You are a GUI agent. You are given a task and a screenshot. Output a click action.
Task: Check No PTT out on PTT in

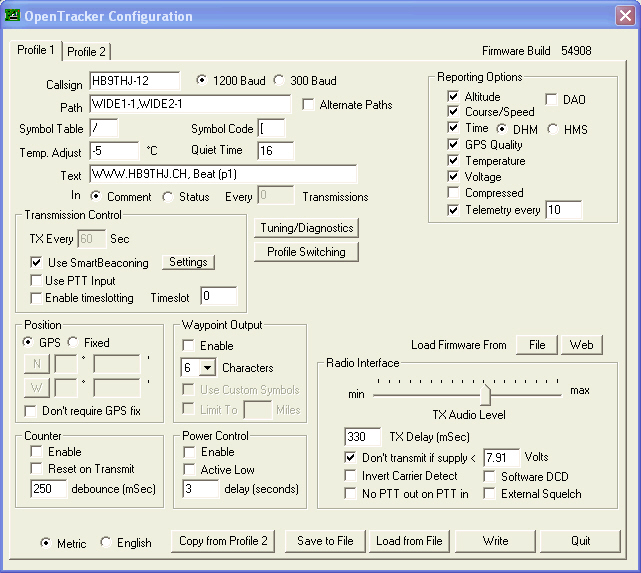[x=350, y=493]
